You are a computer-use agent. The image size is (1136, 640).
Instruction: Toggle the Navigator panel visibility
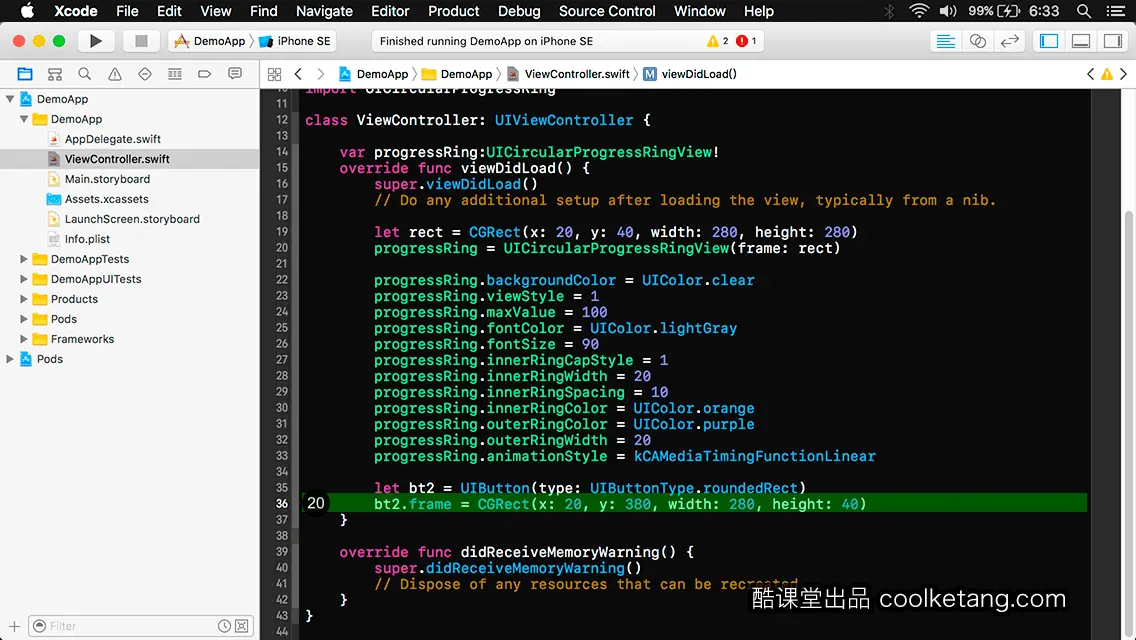coord(1049,41)
